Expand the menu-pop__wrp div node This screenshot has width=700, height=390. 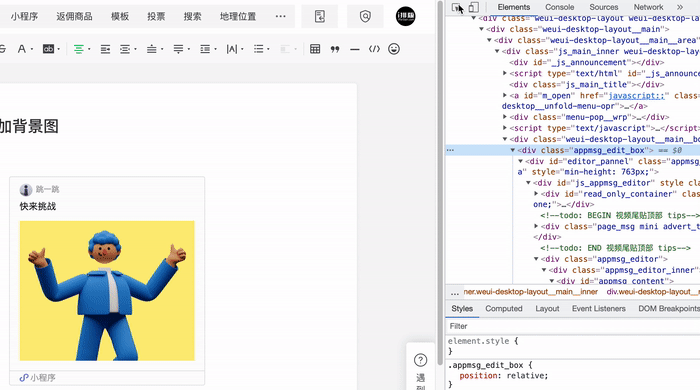click(x=505, y=117)
